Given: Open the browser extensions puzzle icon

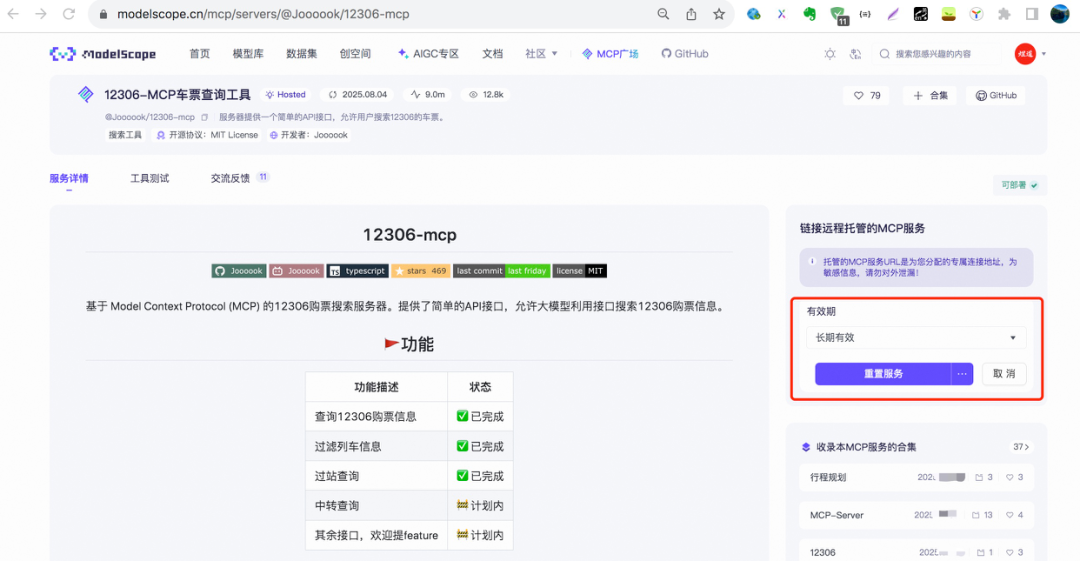Looking at the screenshot, I should (x=1004, y=14).
